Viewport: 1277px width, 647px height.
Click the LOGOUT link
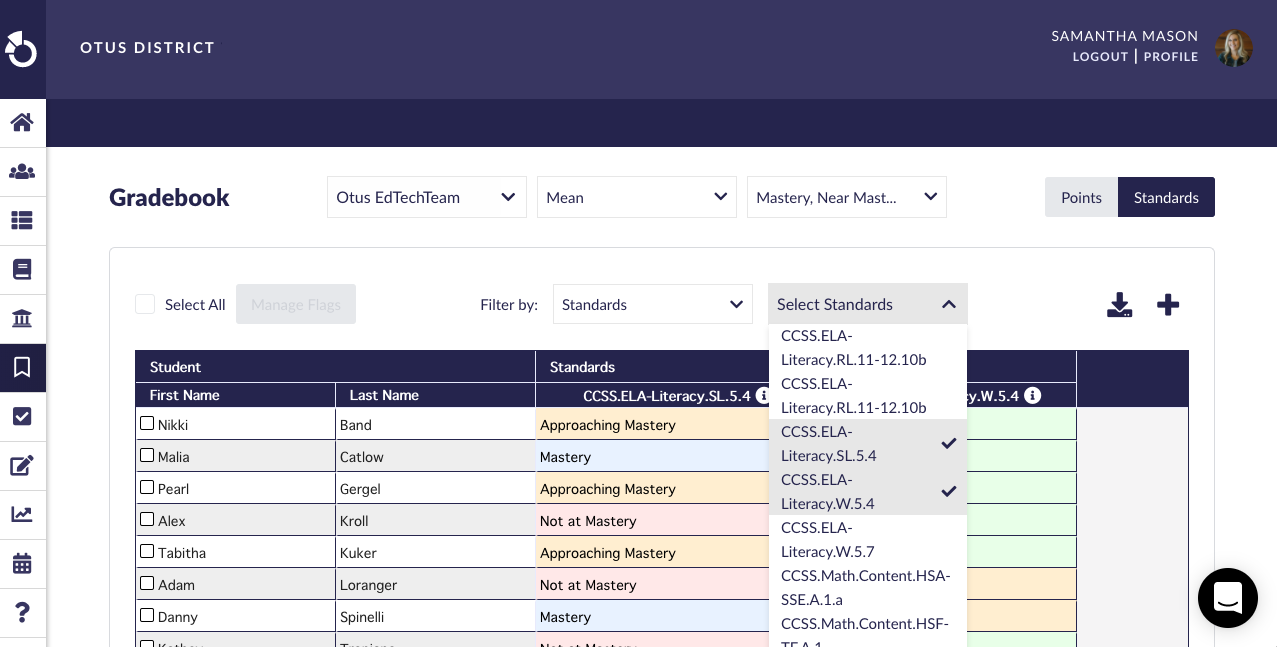pyautogui.click(x=1100, y=57)
